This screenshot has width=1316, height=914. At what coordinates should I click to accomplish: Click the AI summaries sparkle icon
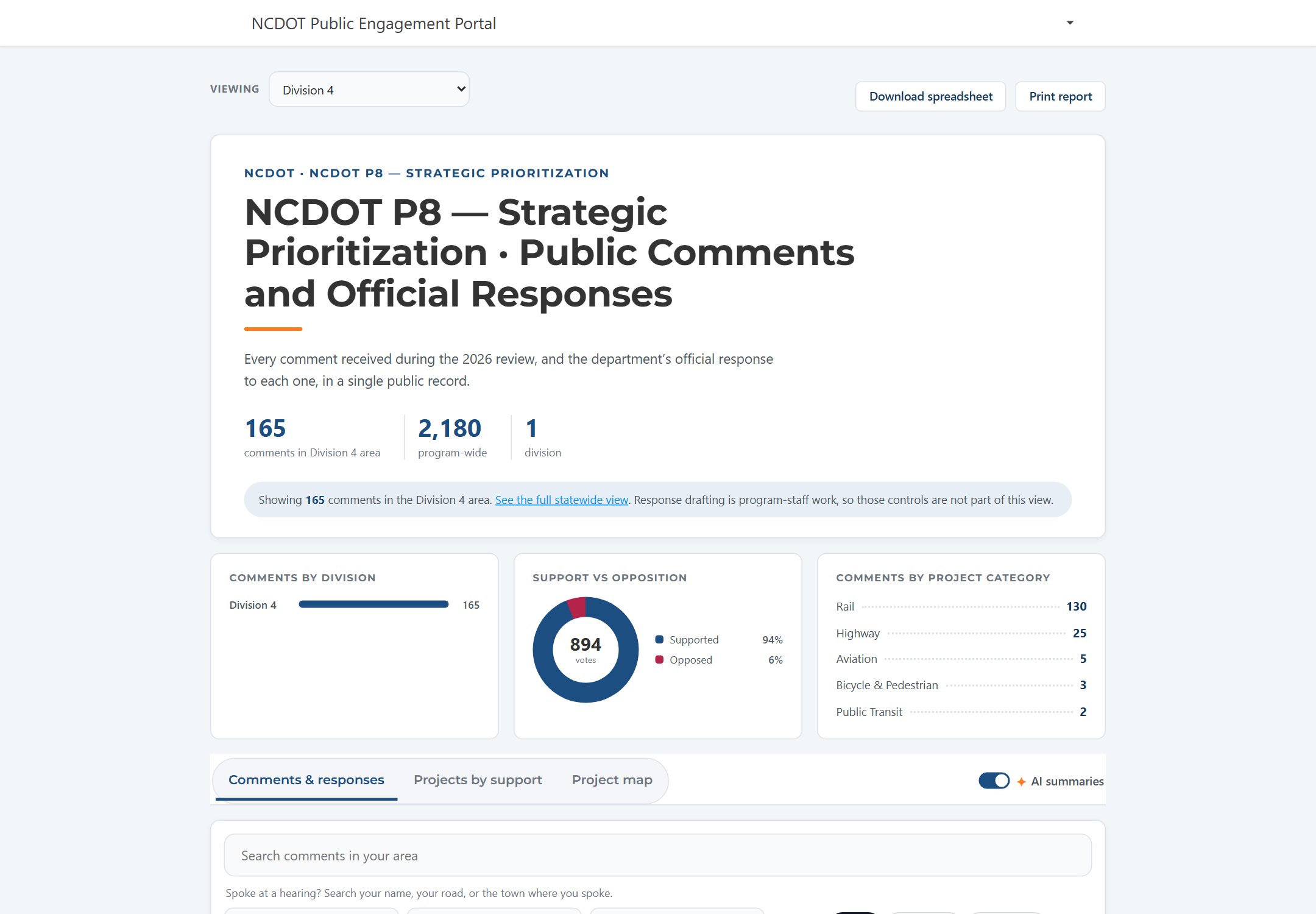[x=1021, y=781]
